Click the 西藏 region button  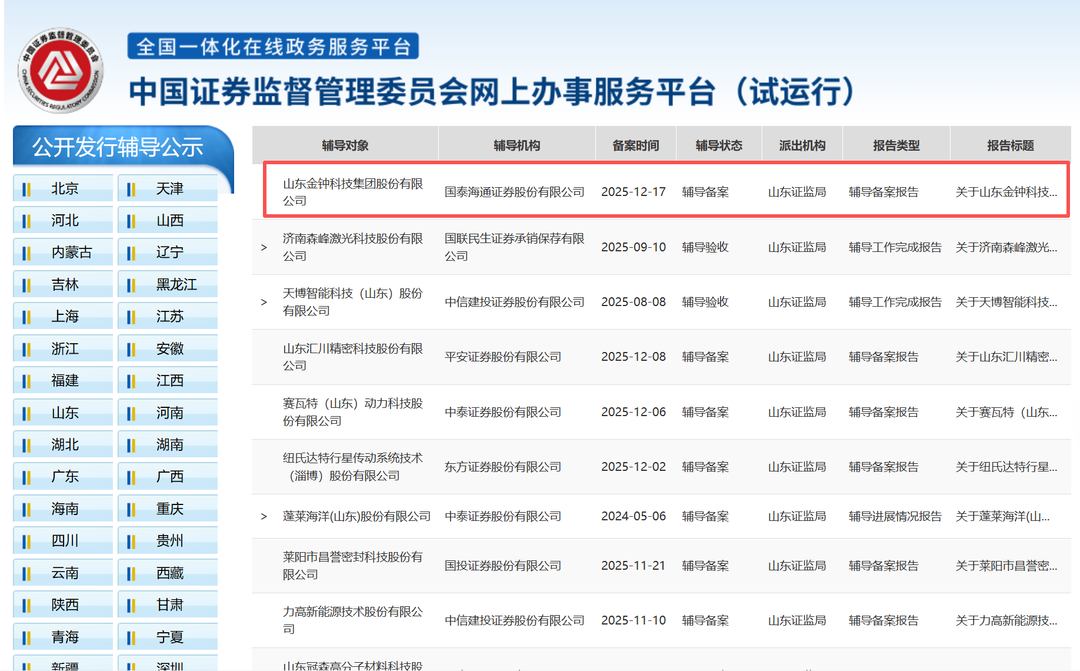click(170, 573)
